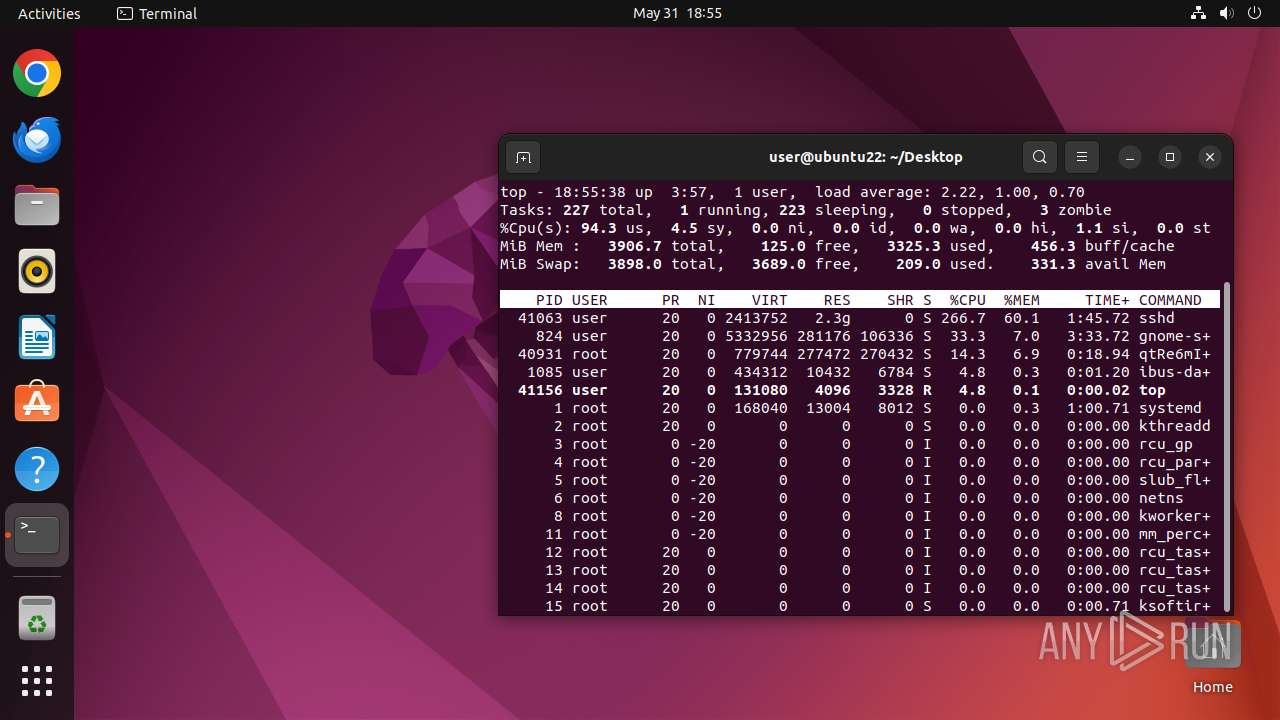Click the %MEM column header
The width and height of the screenshot is (1280, 720).
(x=1022, y=300)
